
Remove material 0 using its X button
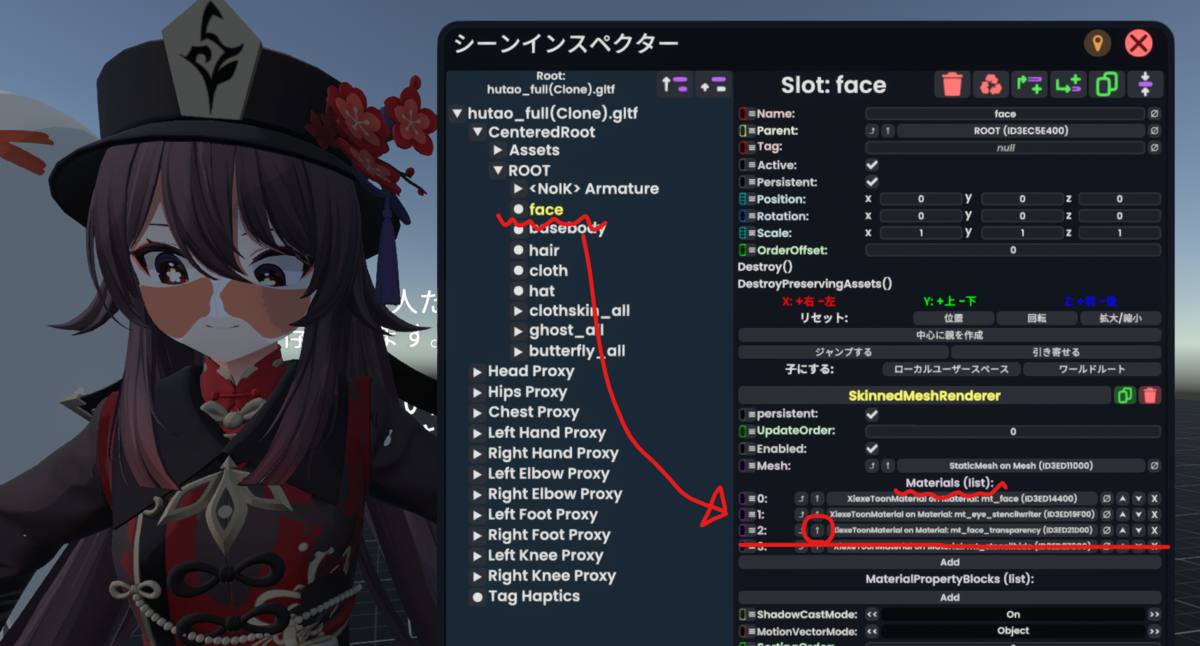[x=1154, y=498]
